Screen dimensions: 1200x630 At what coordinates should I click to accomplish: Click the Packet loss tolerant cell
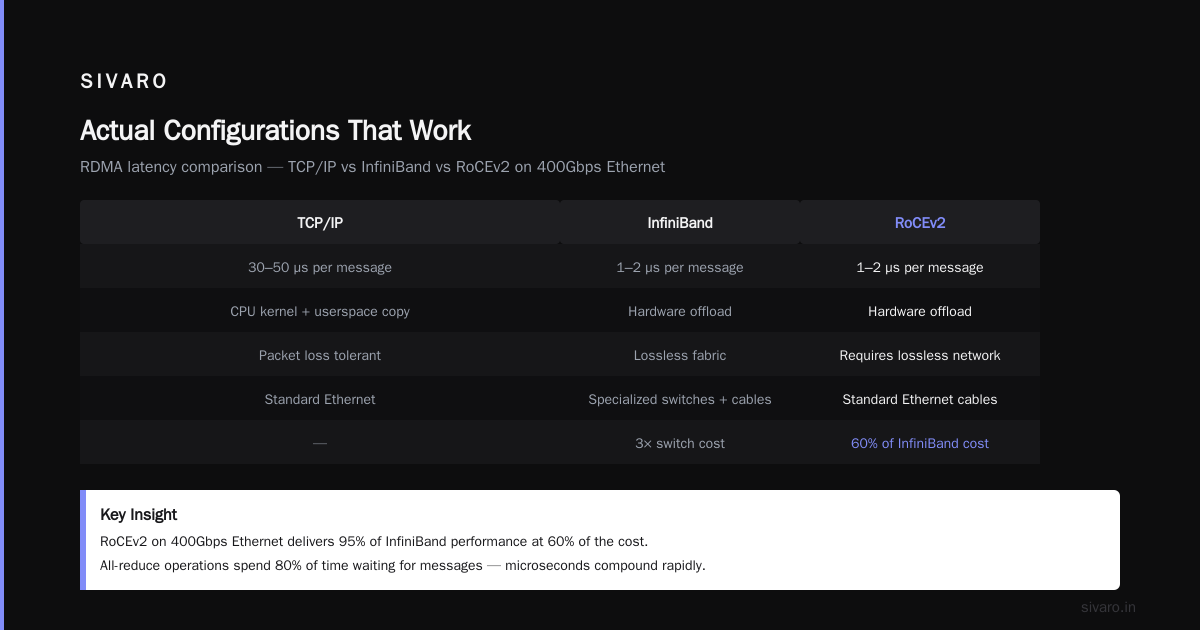[x=320, y=355]
